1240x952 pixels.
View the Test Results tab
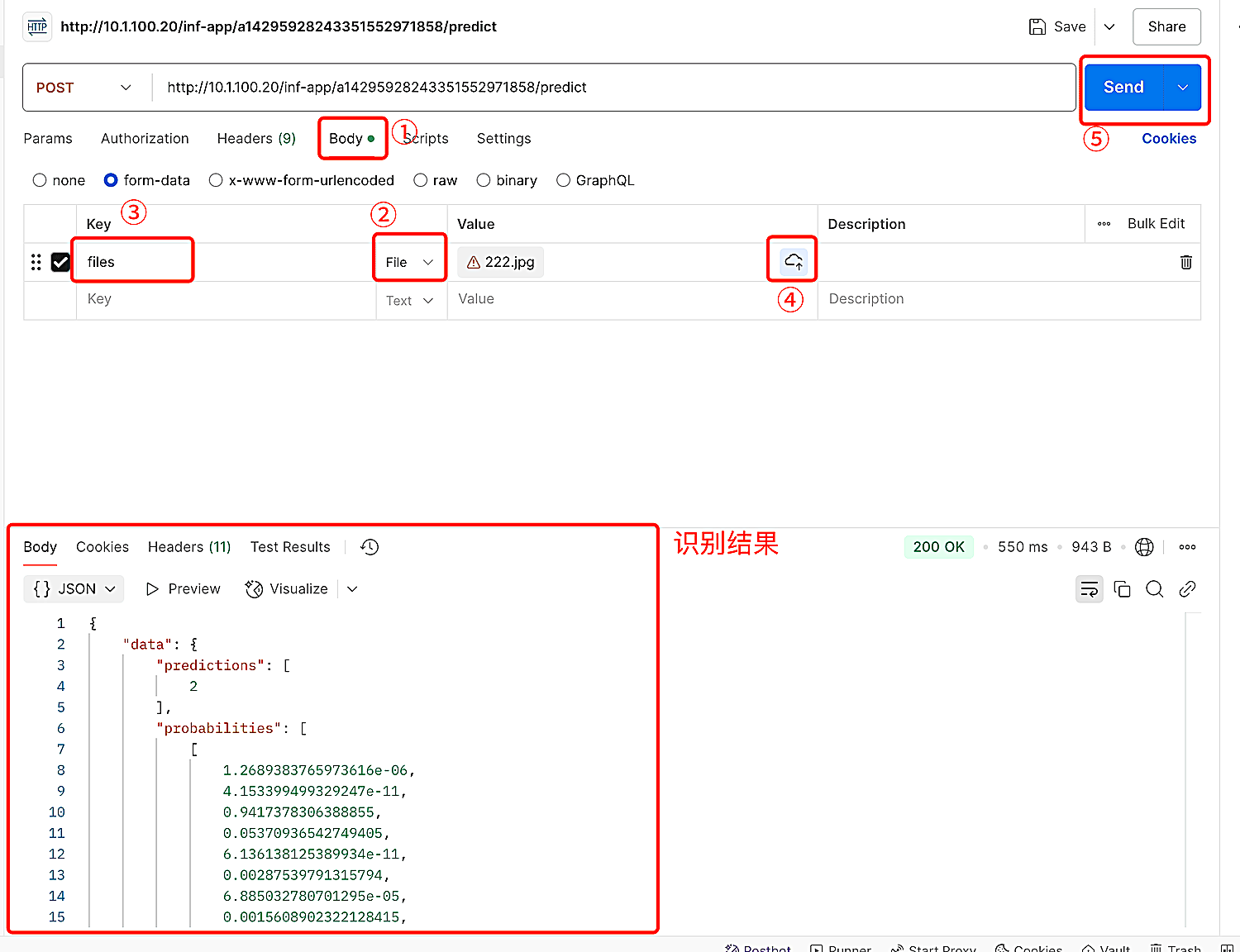290,547
